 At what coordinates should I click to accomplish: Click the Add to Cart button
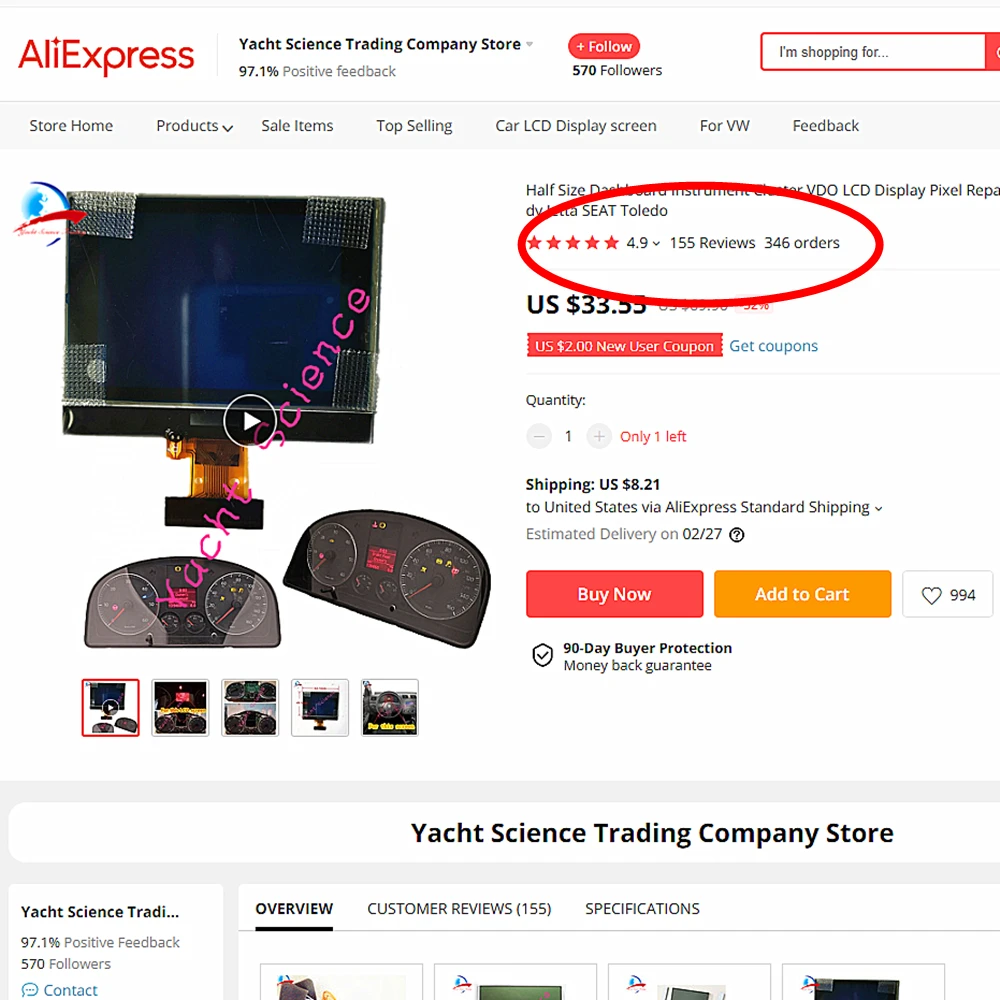click(802, 594)
